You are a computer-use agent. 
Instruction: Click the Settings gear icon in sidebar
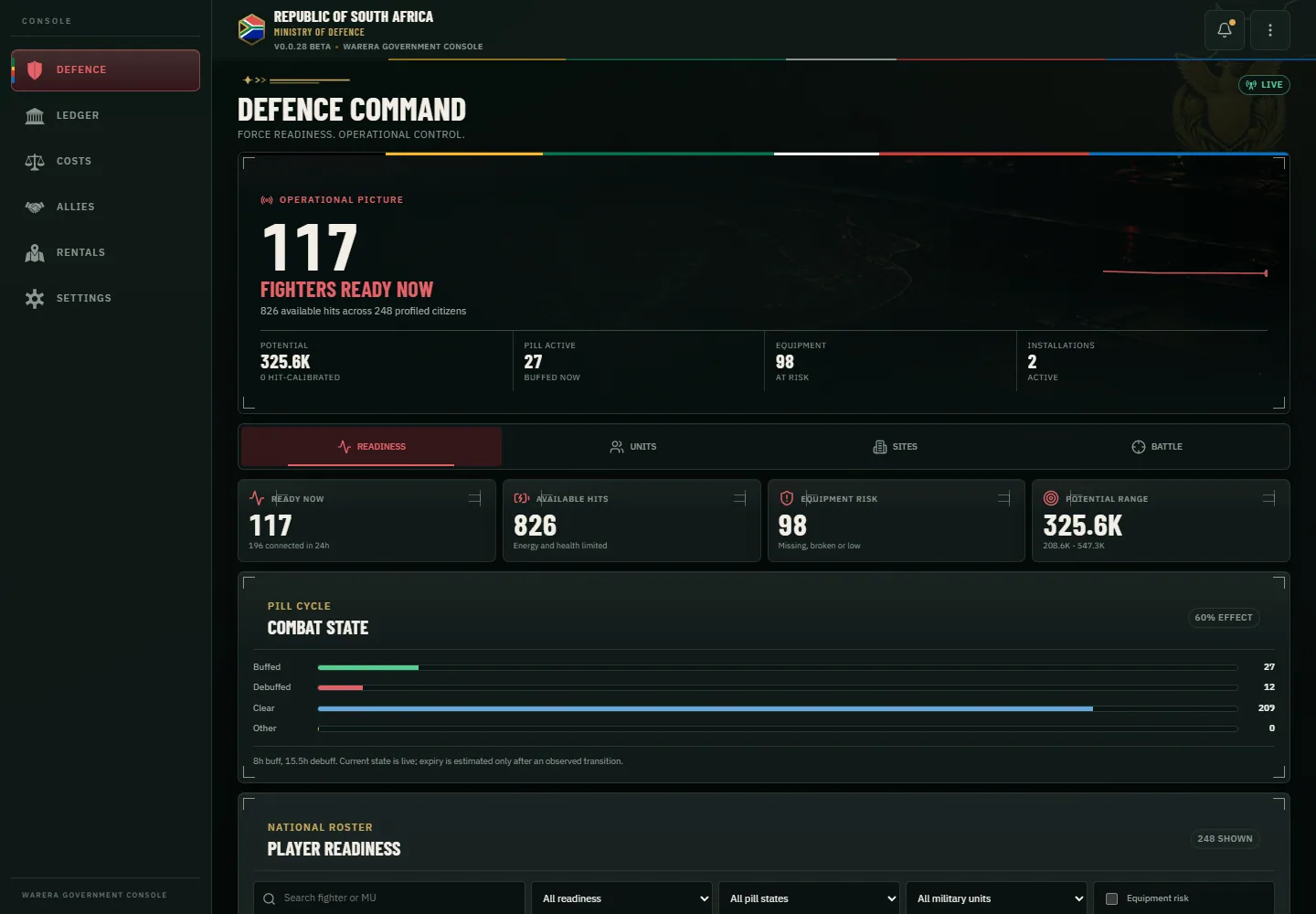(35, 299)
